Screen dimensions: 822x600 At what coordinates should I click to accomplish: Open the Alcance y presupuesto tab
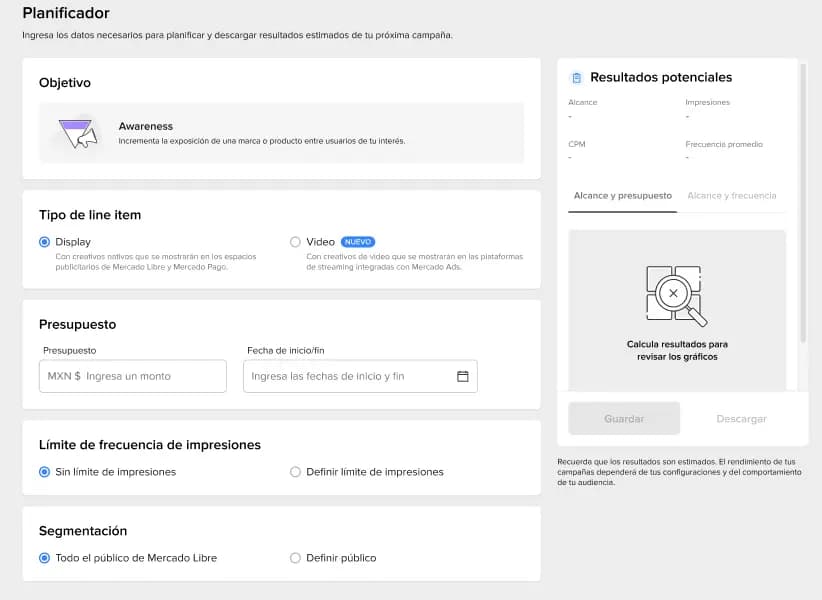pyautogui.click(x=622, y=196)
